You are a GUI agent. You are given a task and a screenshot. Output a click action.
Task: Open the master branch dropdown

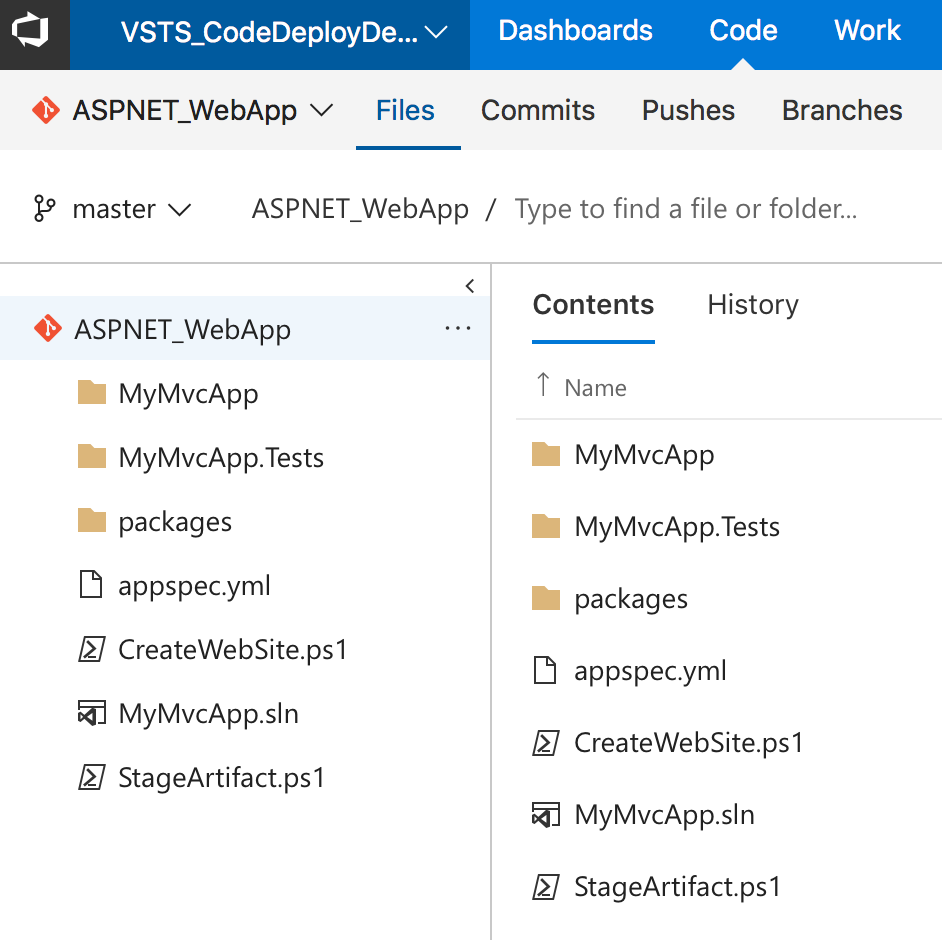(x=132, y=210)
